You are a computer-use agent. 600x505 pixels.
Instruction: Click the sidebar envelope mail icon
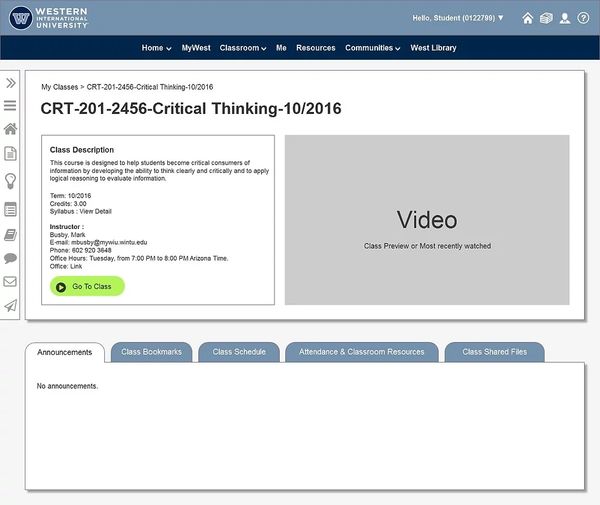10,282
